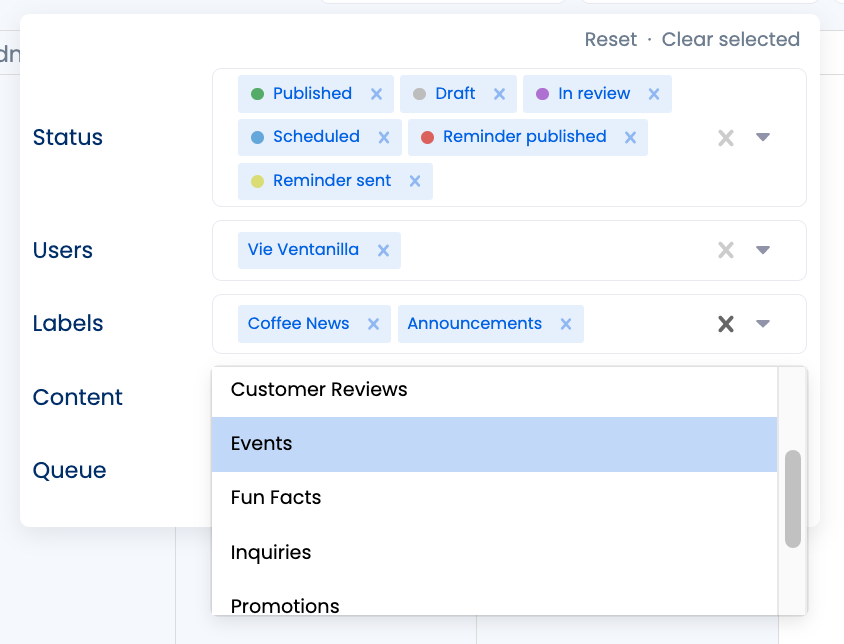Click the Reset link
The height and width of the screenshot is (644, 844).
pos(611,40)
